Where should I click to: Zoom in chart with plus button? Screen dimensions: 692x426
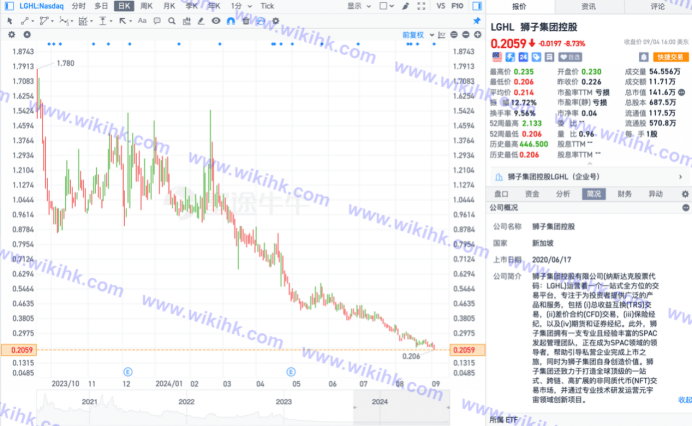click(x=478, y=34)
